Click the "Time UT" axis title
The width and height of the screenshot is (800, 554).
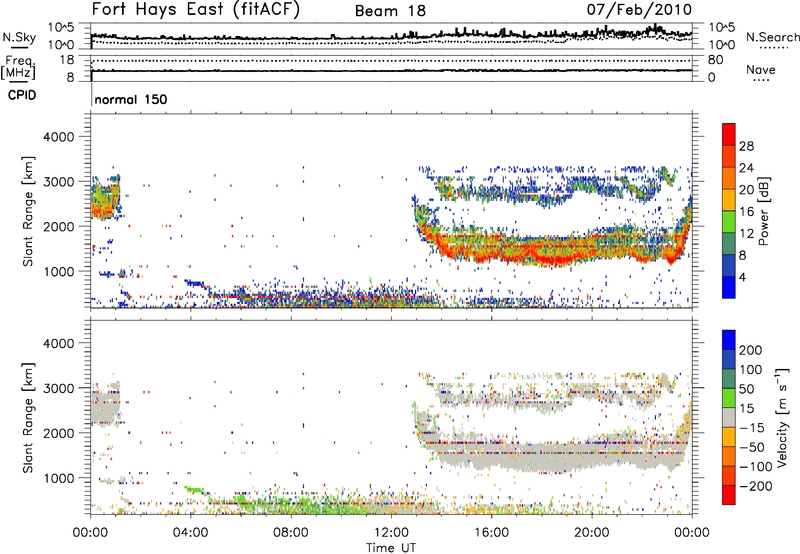pos(391,547)
